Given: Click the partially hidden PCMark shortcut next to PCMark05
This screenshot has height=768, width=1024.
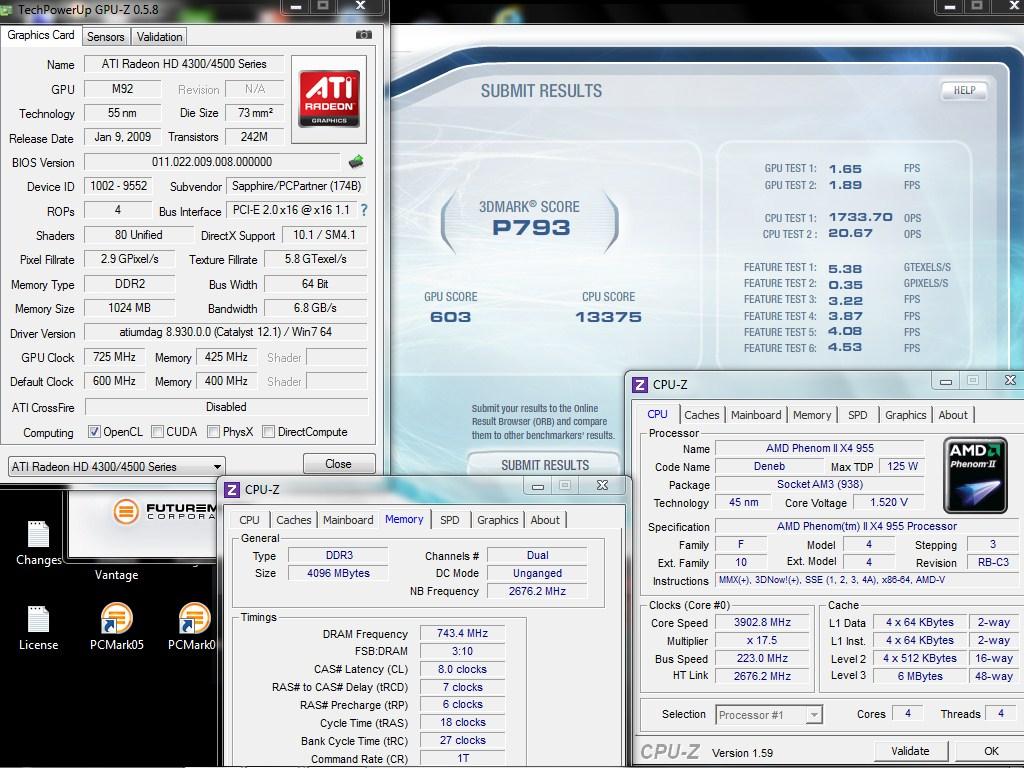Looking at the screenshot, I should coord(193,626).
